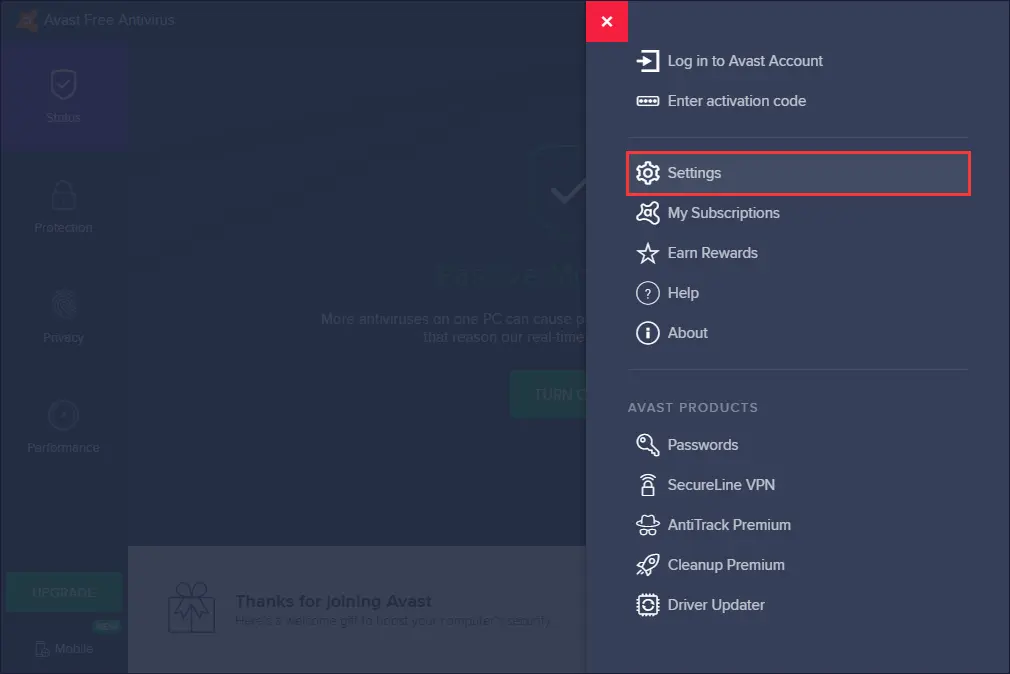Click the Thanks for joining Avast banner text

tap(333, 601)
